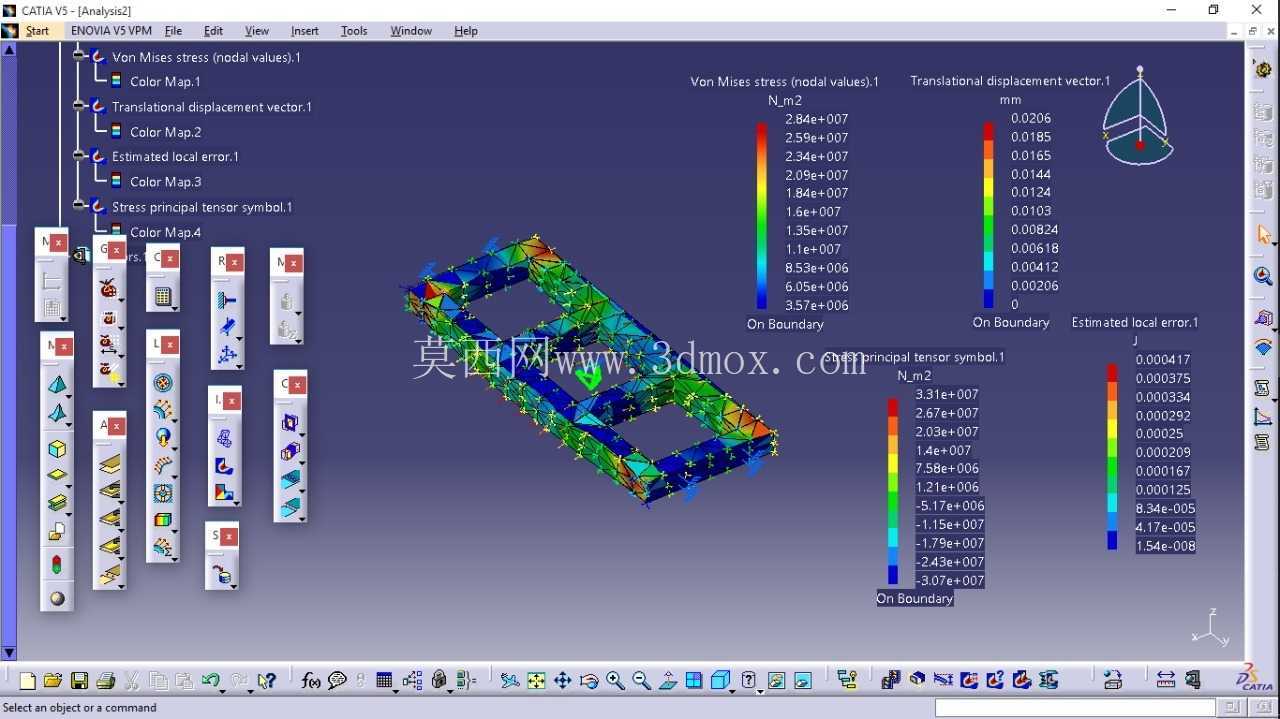Screen dimensions: 1280x719
Task: Toggle the Multi-View quad window icon
Action: tap(694, 681)
